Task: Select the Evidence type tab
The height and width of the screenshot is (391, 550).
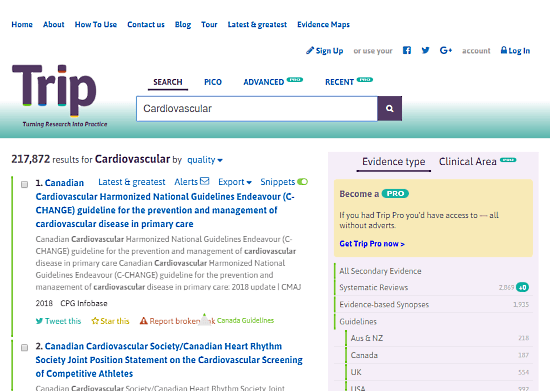Action: [x=394, y=162]
